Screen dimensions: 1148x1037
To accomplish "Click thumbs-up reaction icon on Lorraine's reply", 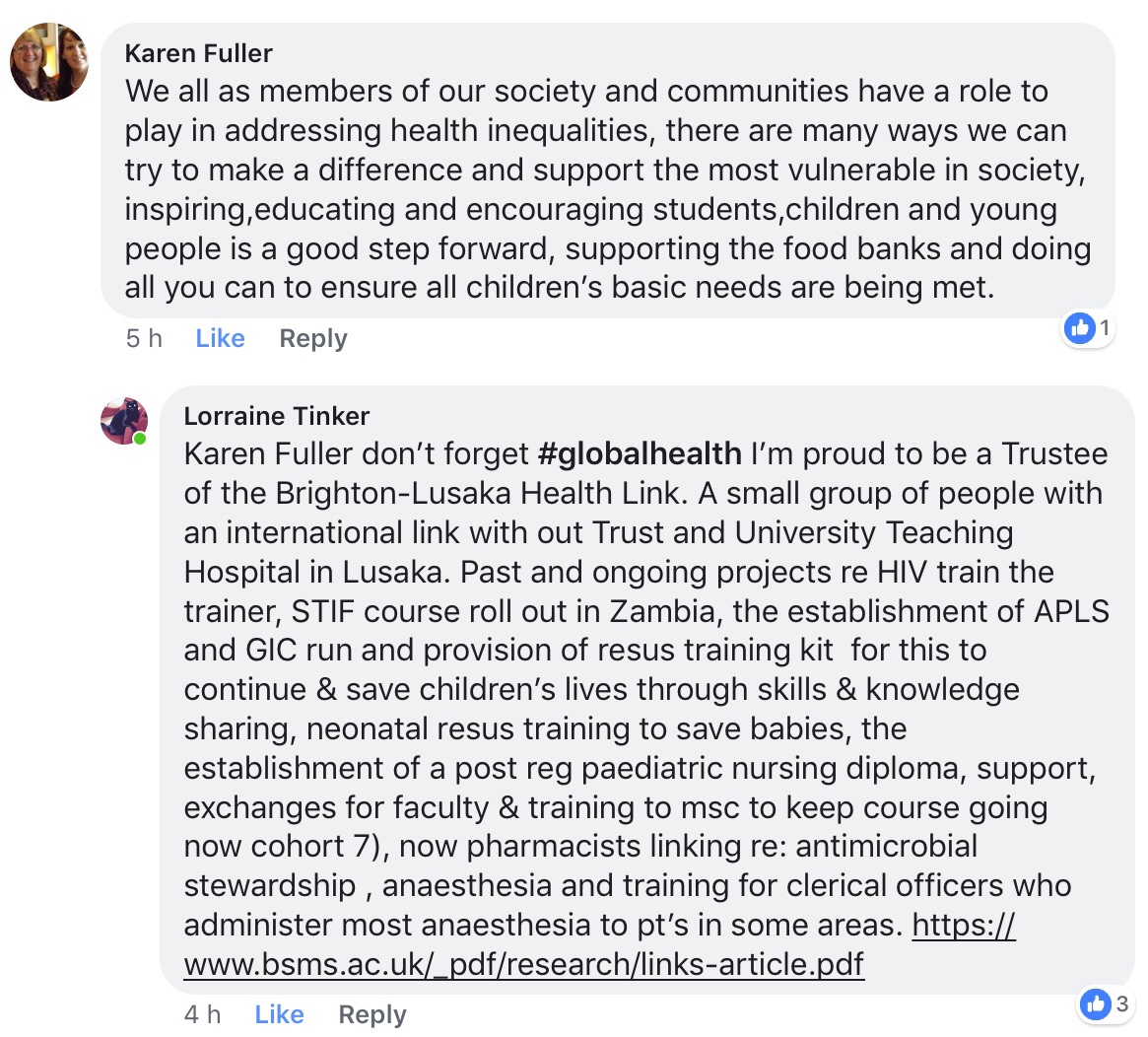I will pos(1096,1004).
